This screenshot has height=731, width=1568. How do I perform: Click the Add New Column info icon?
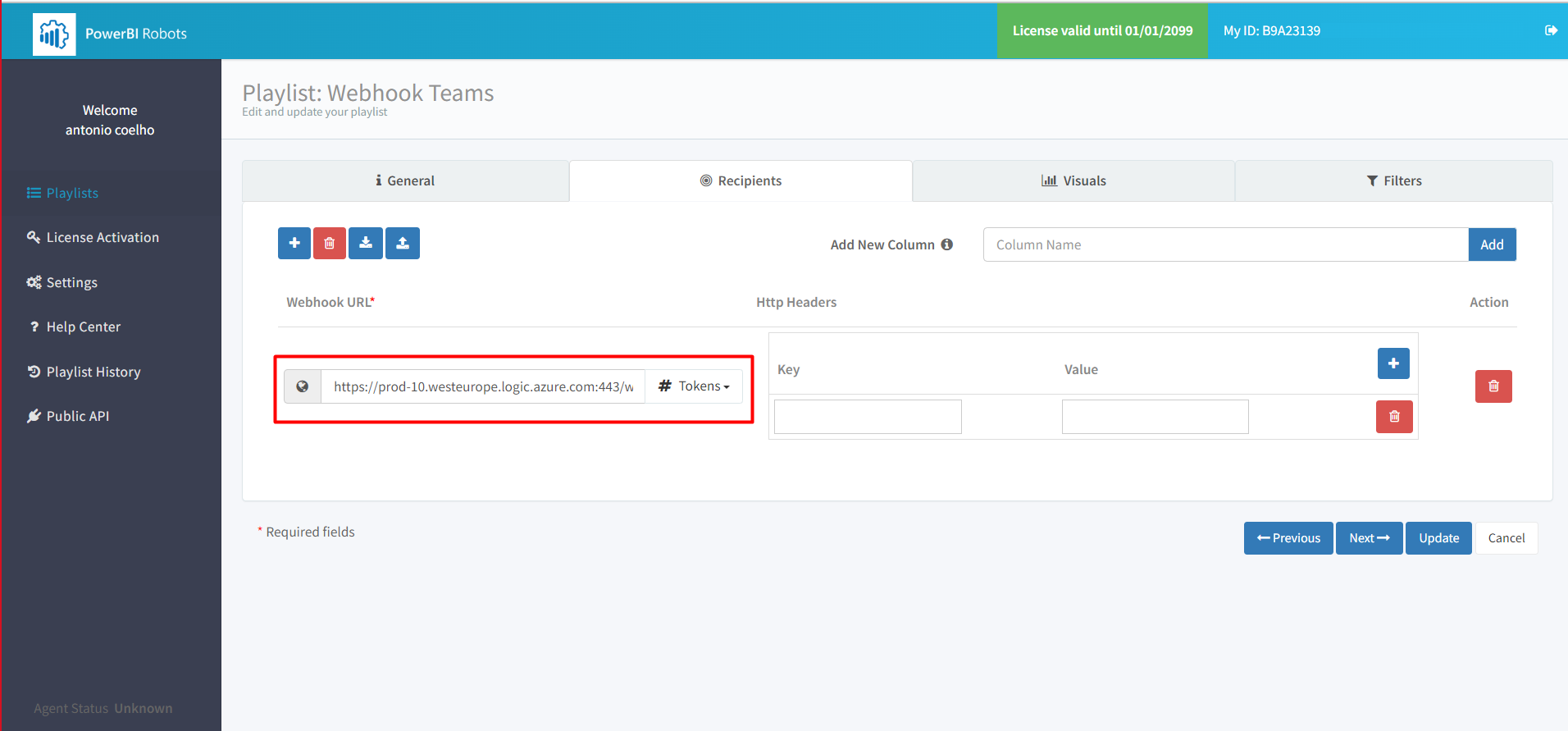[947, 244]
